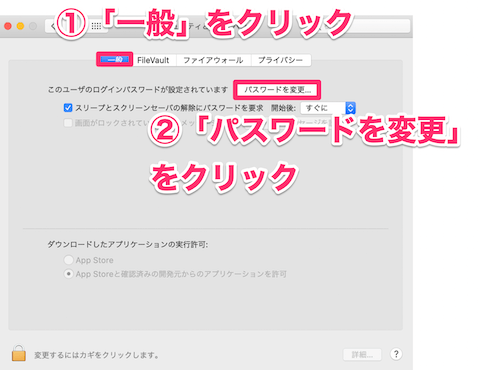Select the App Store radio button
The width and height of the screenshot is (480, 370).
click(68, 260)
